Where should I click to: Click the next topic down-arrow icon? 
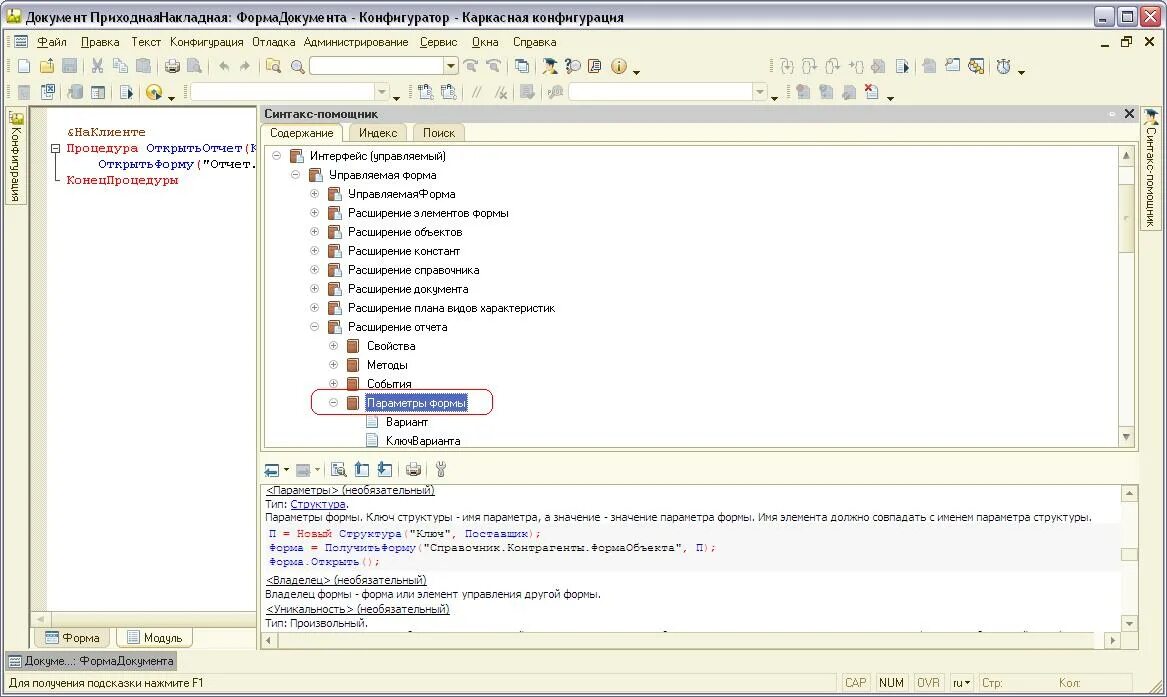pos(385,470)
